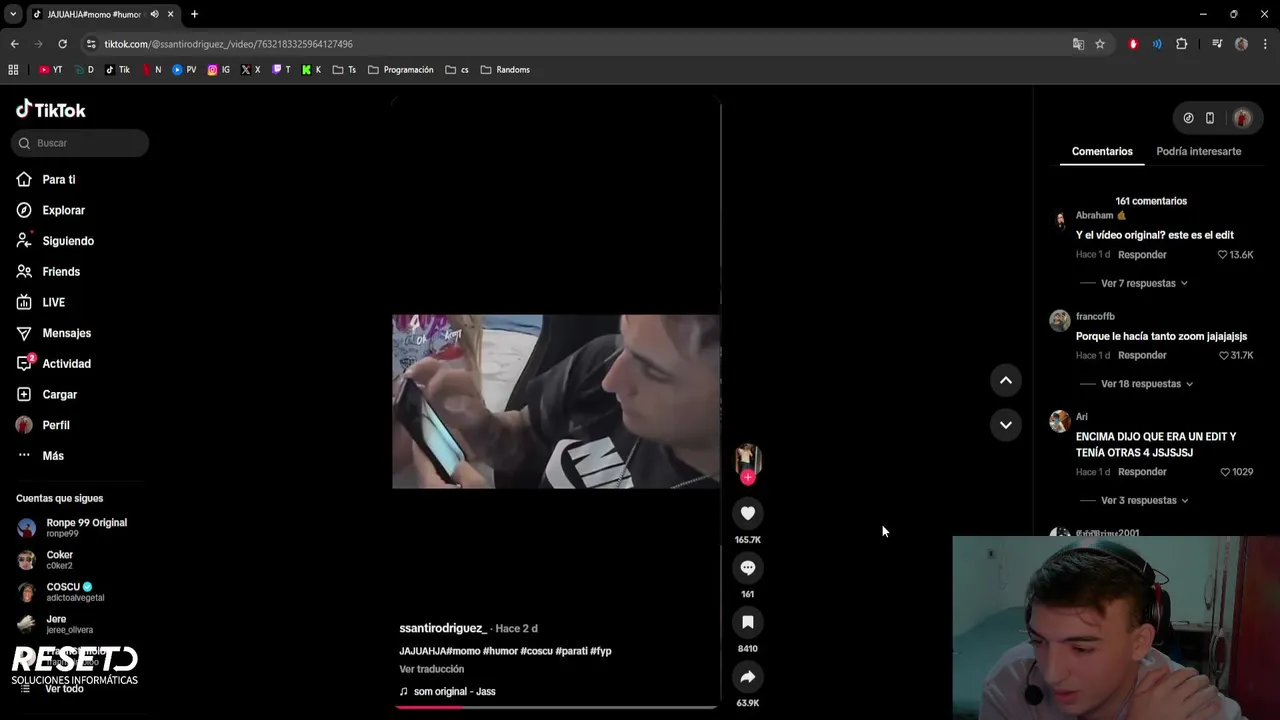
Task: Mute the tab via speaker icon
Action: coord(154,14)
